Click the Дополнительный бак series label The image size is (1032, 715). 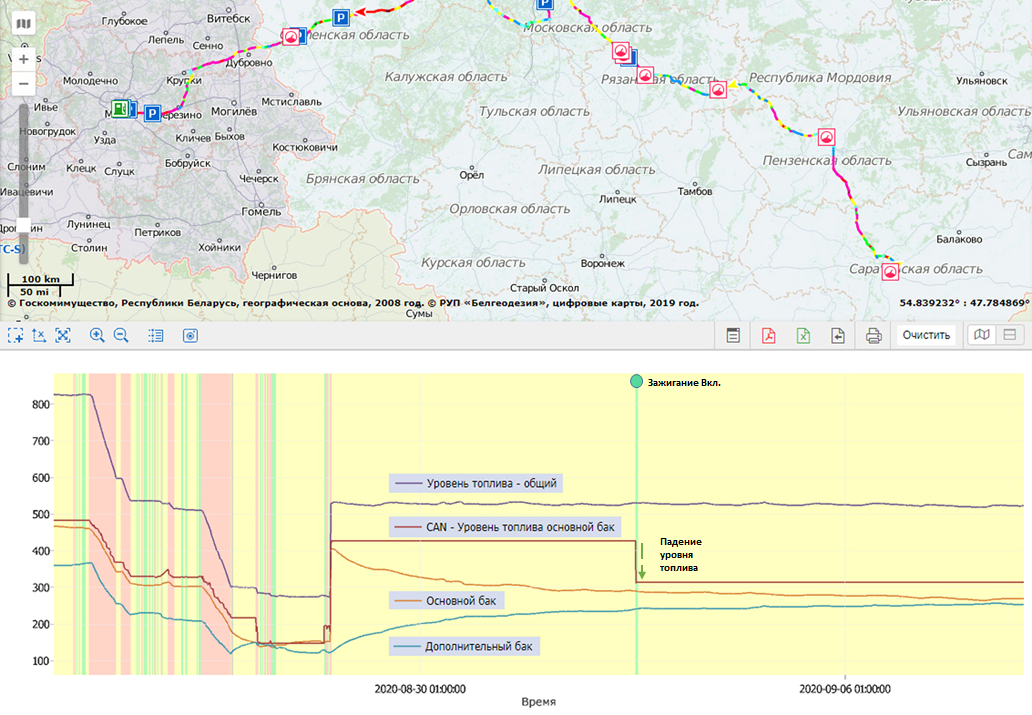pos(464,646)
